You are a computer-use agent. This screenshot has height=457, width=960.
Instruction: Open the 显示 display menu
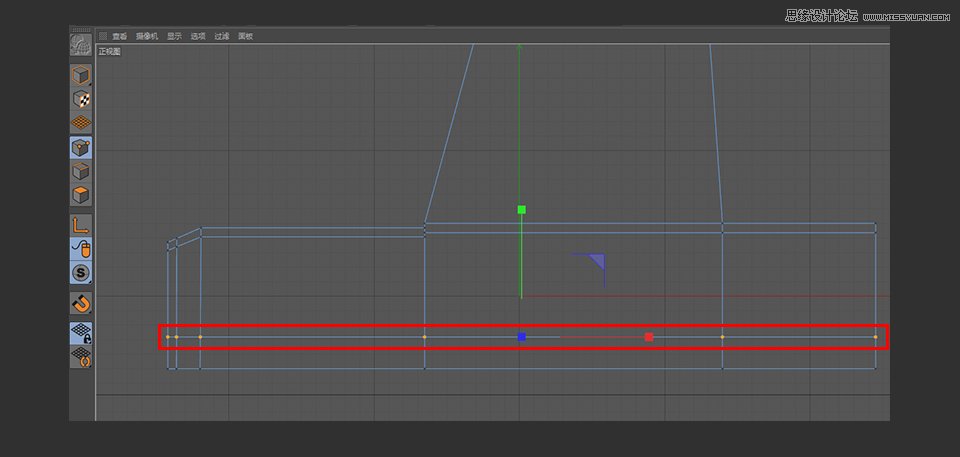(x=174, y=36)
